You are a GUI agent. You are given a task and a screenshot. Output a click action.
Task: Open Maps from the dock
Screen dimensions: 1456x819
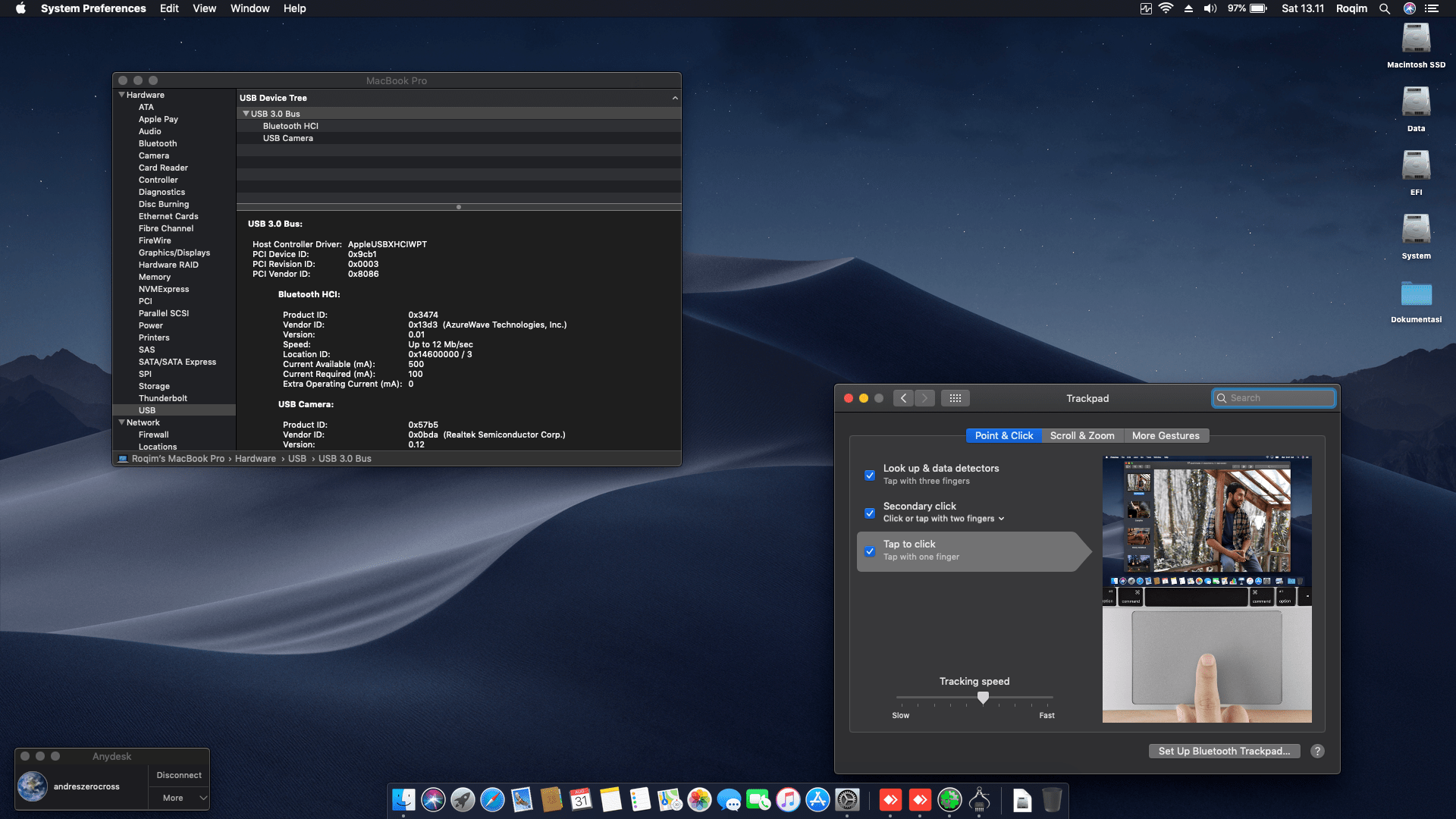[670, 799]
